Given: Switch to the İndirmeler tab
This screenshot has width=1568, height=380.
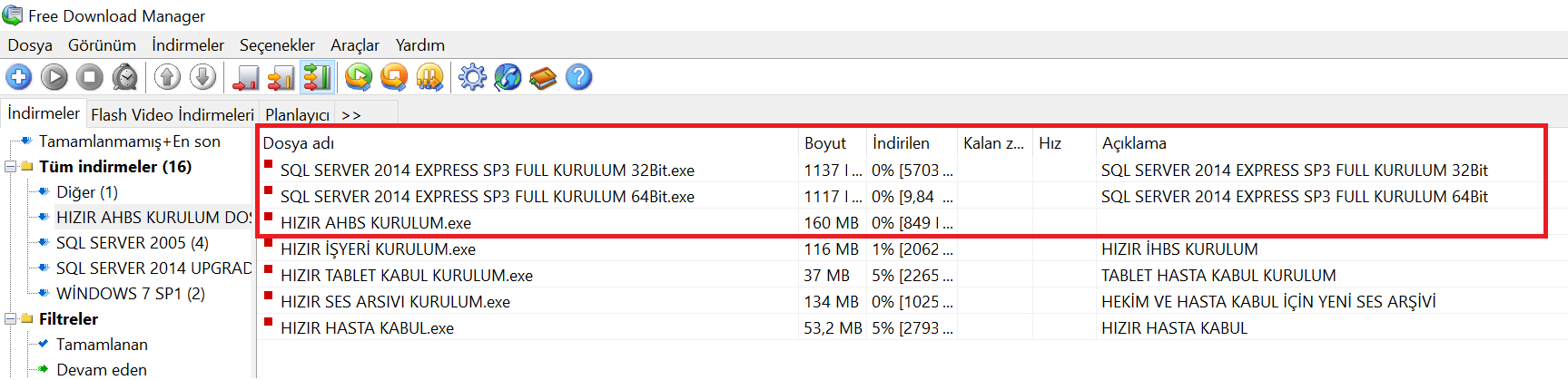Looking at the screenshot, I should tap(44, 113).
